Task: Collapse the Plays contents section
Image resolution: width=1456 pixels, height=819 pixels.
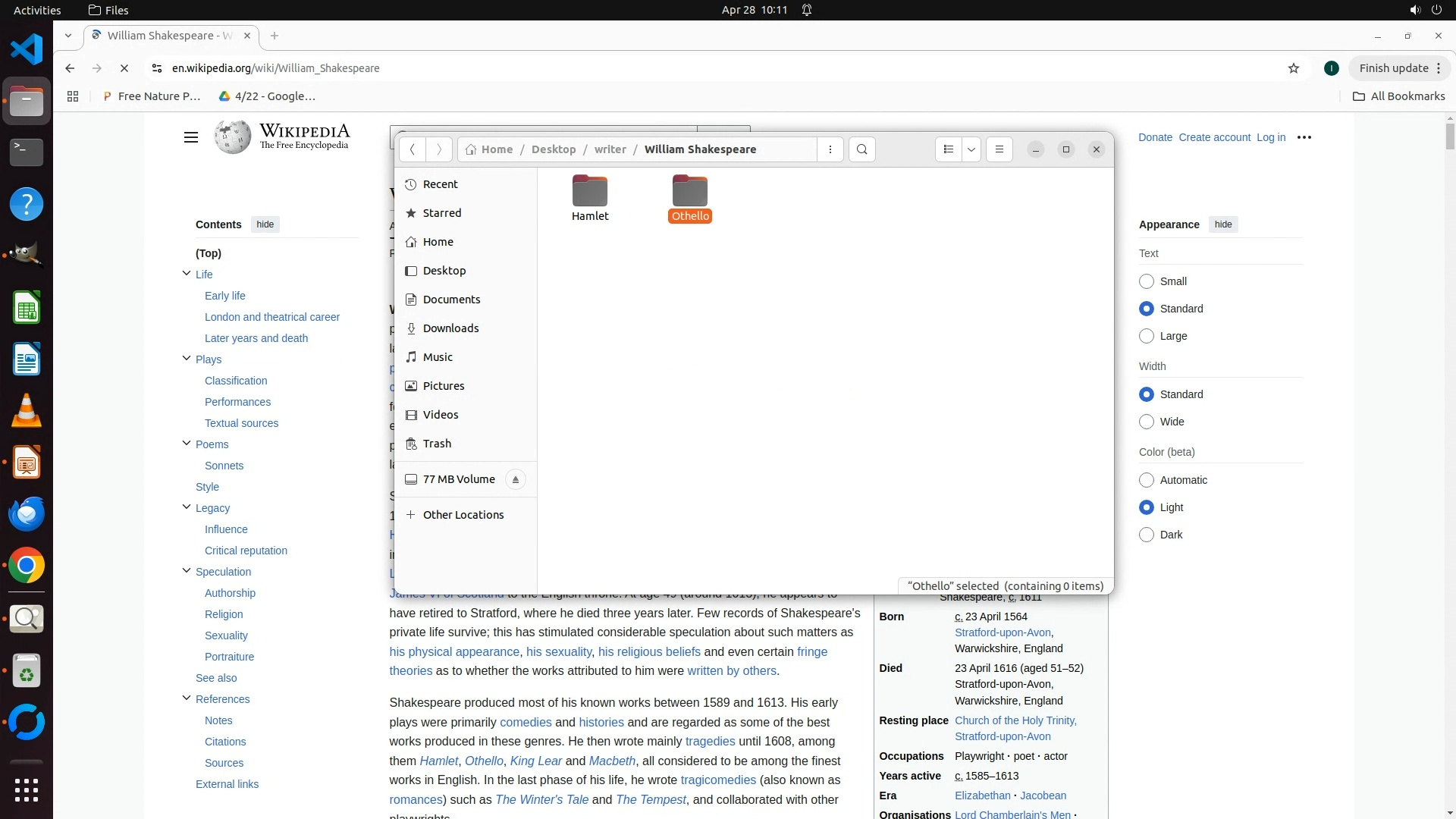Action: [187, 359]
